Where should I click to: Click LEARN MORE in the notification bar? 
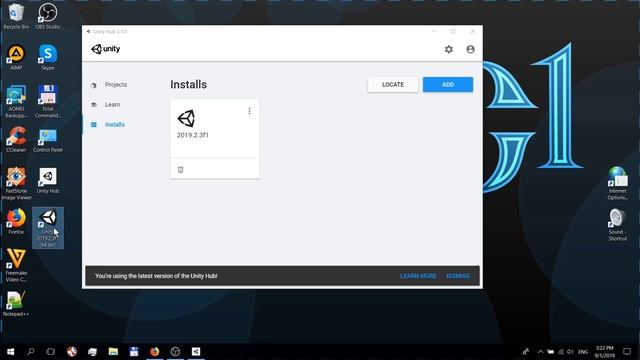point(418,276)
